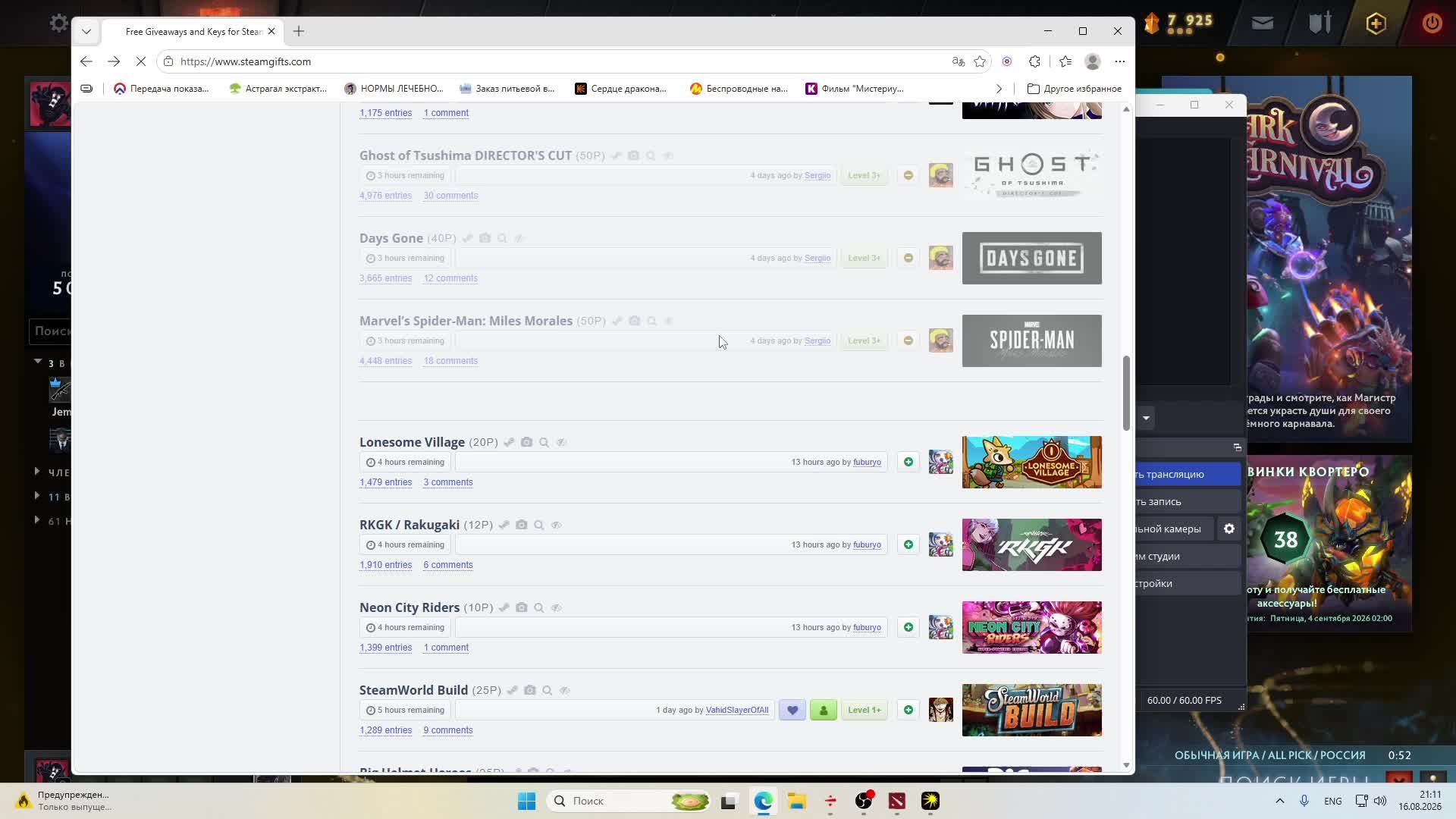This screenshot has height=819, width=1456.
Task: Open the SteamWorld Build game thumbnail
Action: pyautogui.click(x=1031, y=710)
